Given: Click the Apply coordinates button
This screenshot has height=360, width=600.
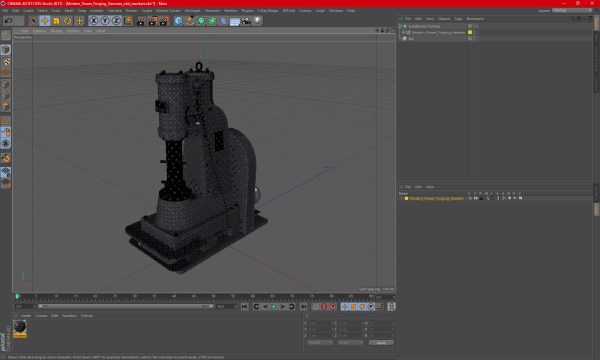Looking at the screenshot, I should (x=381, y=343).
